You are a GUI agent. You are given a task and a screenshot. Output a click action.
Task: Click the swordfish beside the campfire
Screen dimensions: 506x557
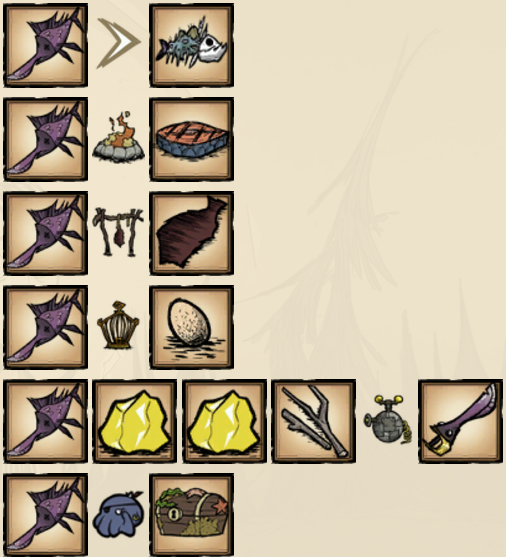click(x=45, y=139)
